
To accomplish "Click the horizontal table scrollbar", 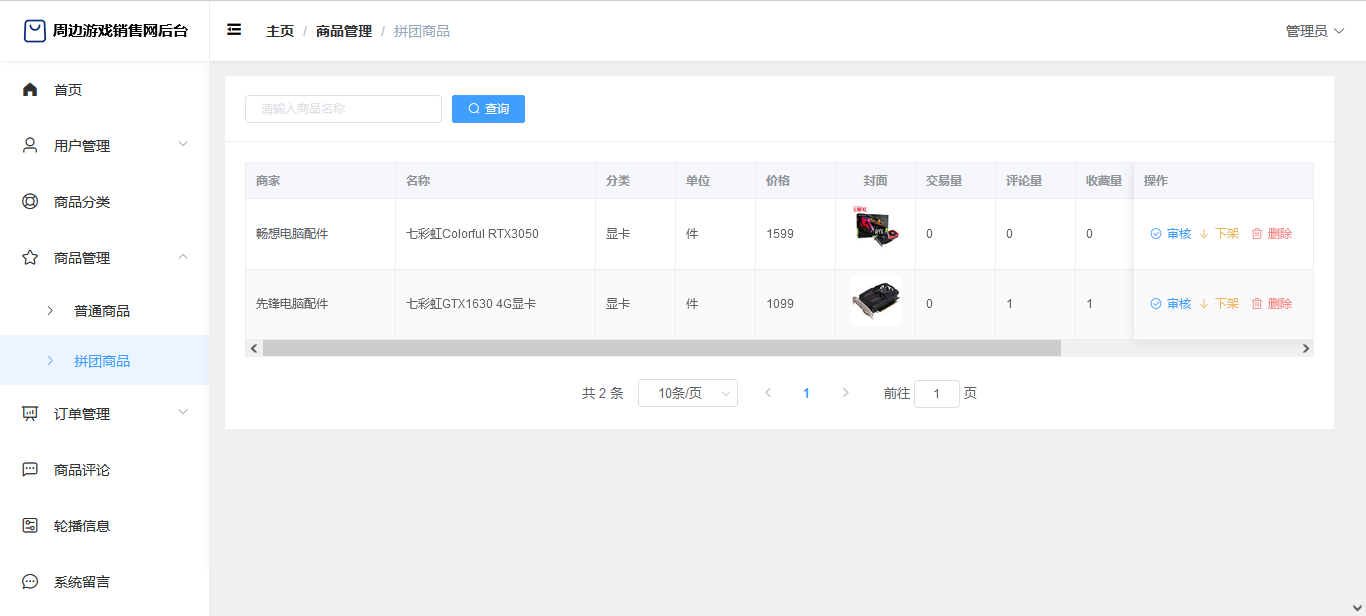I will (x=661, y=348).
